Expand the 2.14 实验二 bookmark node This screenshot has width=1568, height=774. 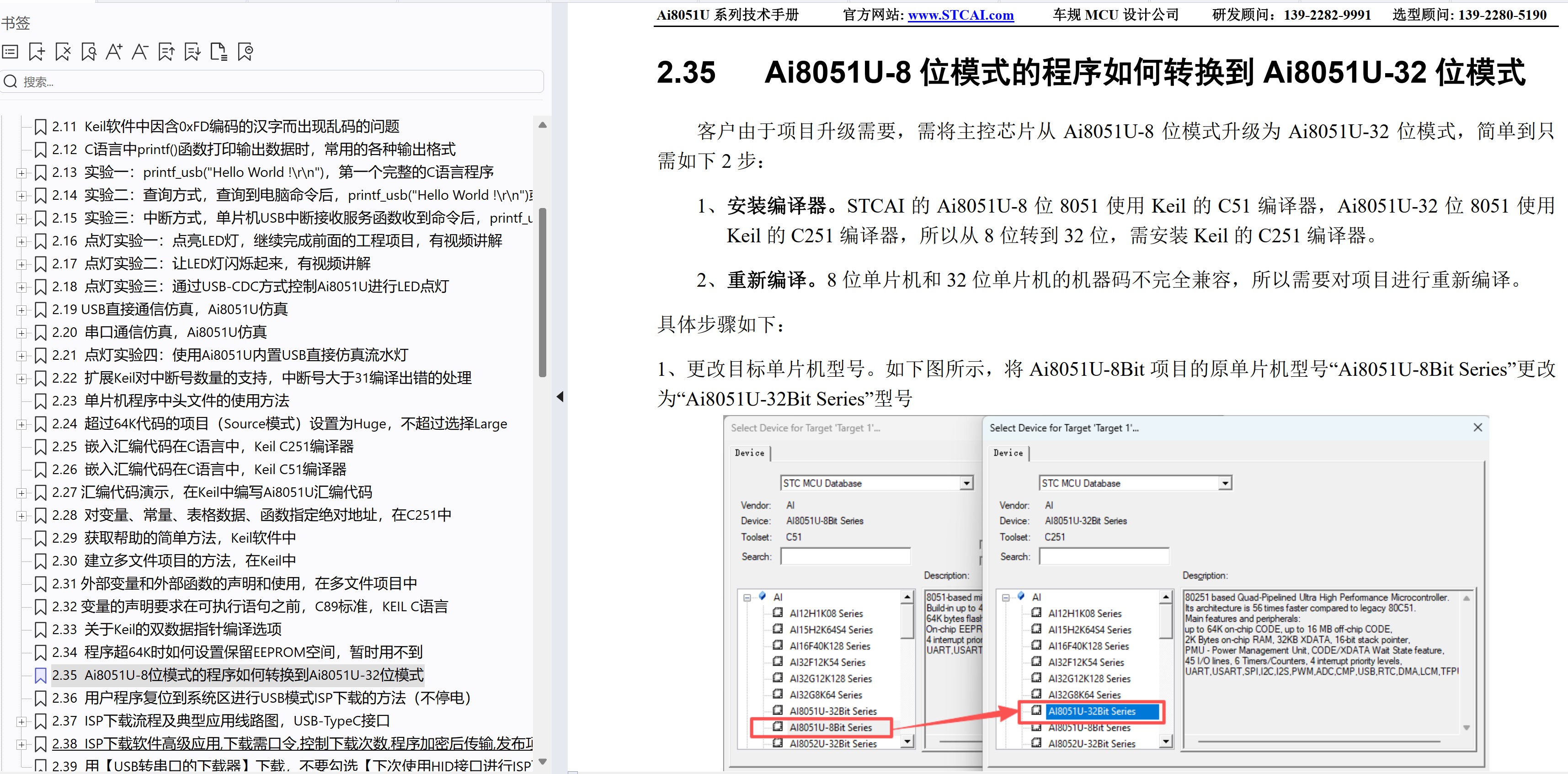tap(22, 196)
